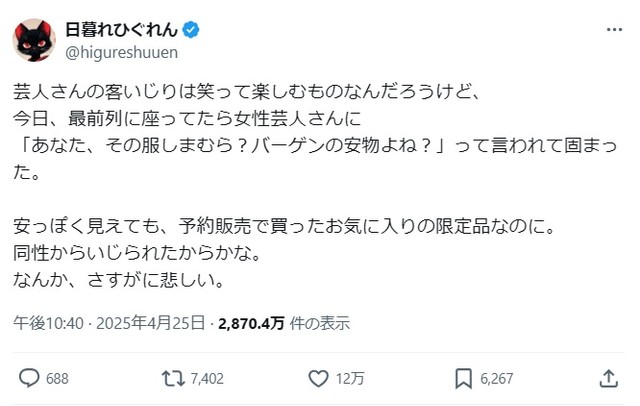Click the 688 reply count
Image resolution: width=640 pixels, height=406 pixels.
tap(57, 379)
